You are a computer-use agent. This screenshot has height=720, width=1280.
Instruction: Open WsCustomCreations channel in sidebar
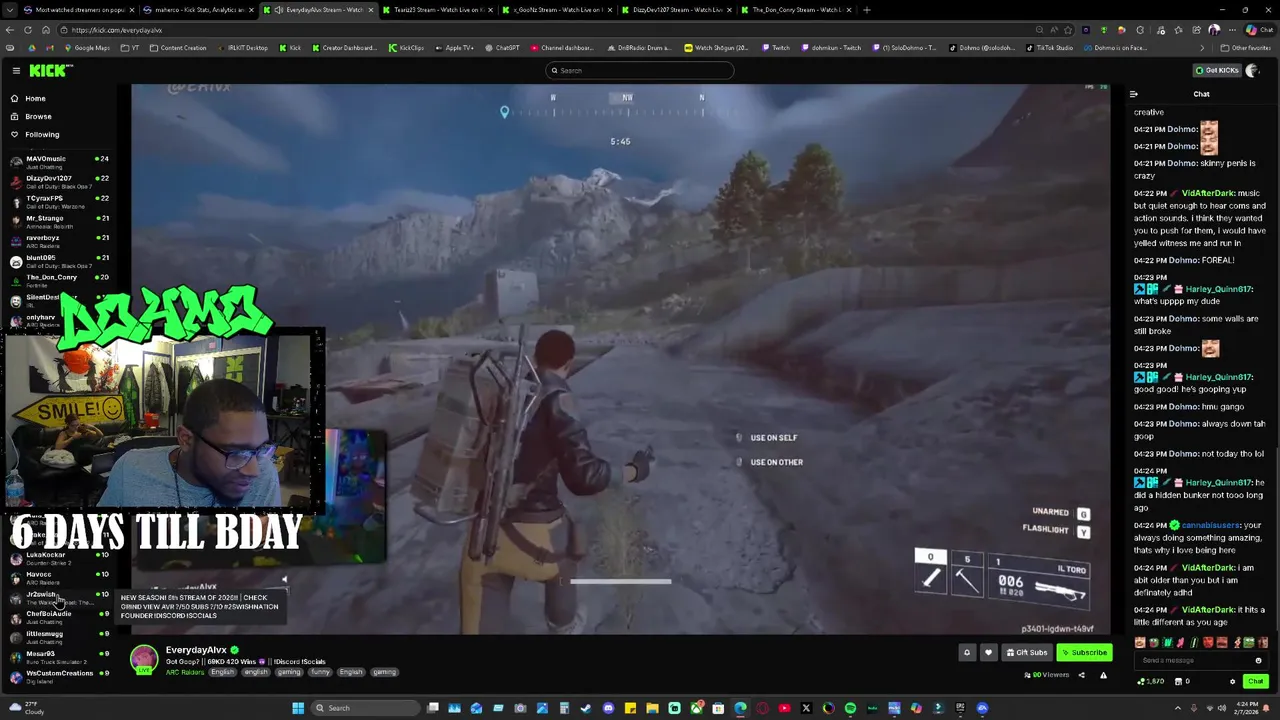tap(60, 677)
